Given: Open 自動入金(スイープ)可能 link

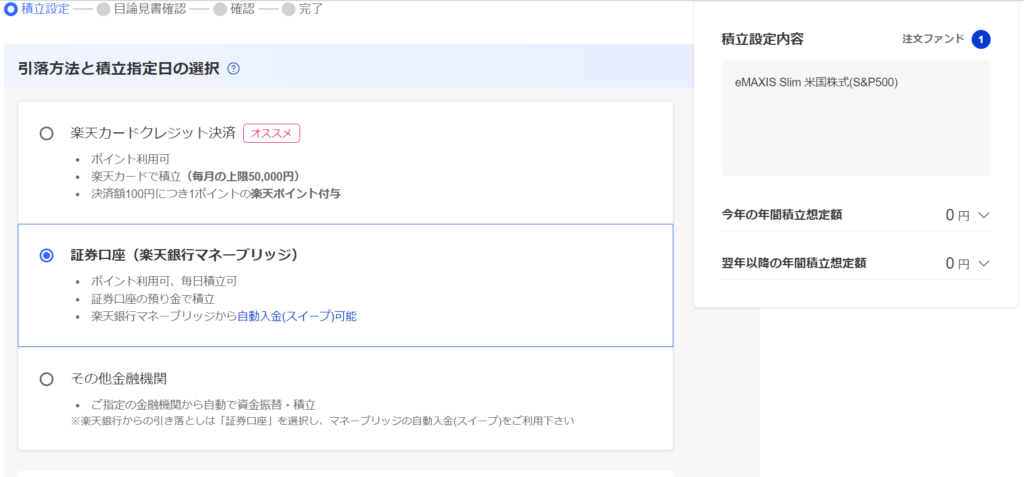Looking at the screenshot, I should pos(297,316).
